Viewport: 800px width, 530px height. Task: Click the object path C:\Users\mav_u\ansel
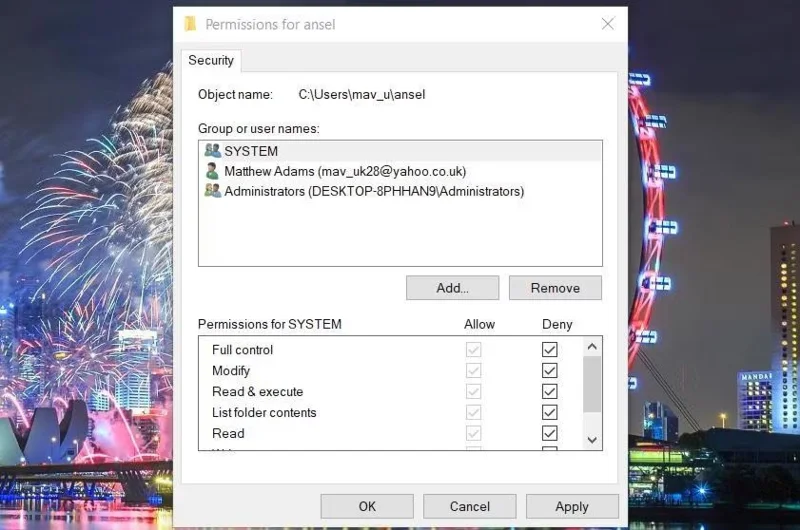(362, 94)
